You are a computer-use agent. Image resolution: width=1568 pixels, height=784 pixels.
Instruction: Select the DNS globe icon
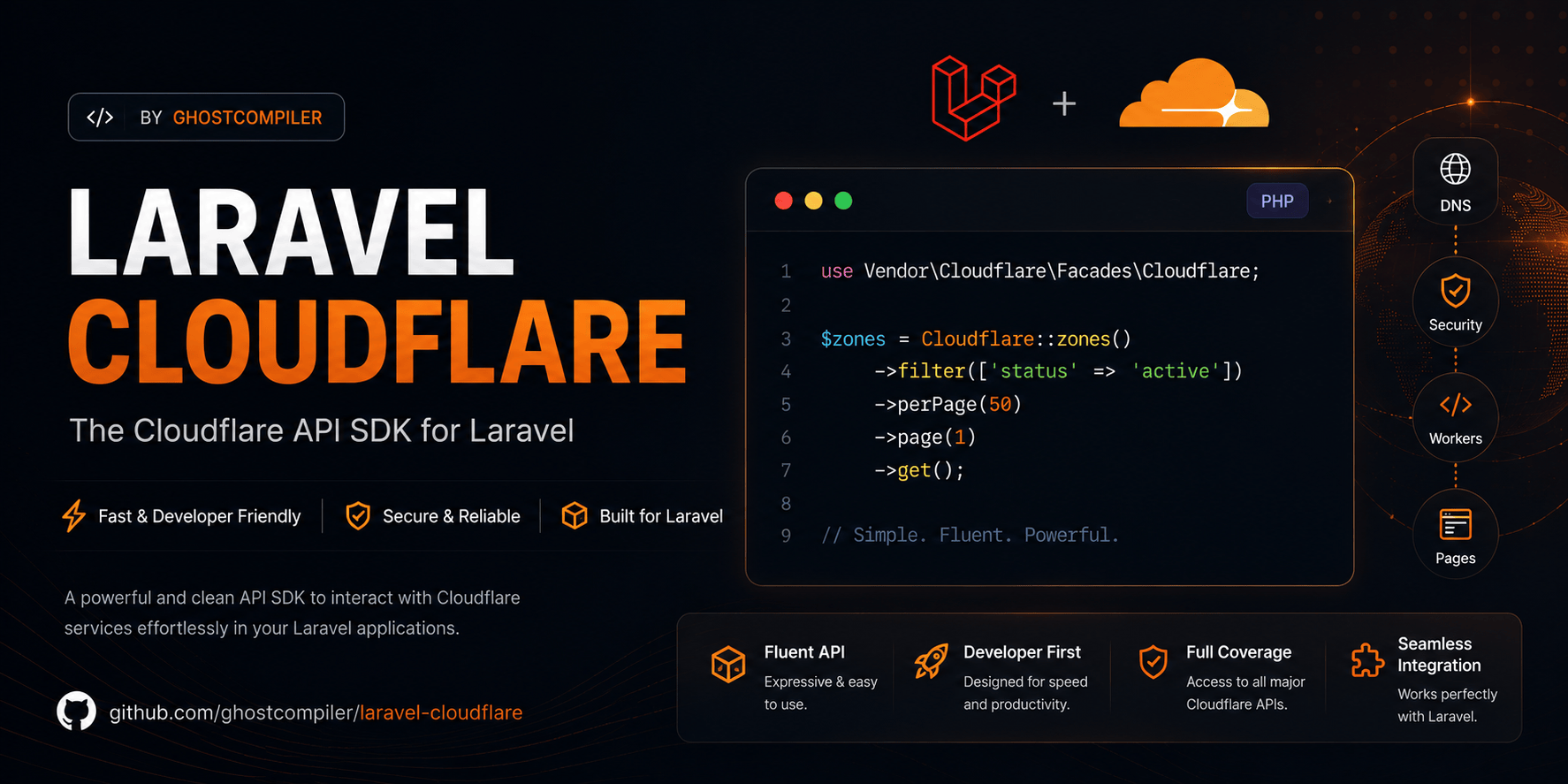(1455, 169)
